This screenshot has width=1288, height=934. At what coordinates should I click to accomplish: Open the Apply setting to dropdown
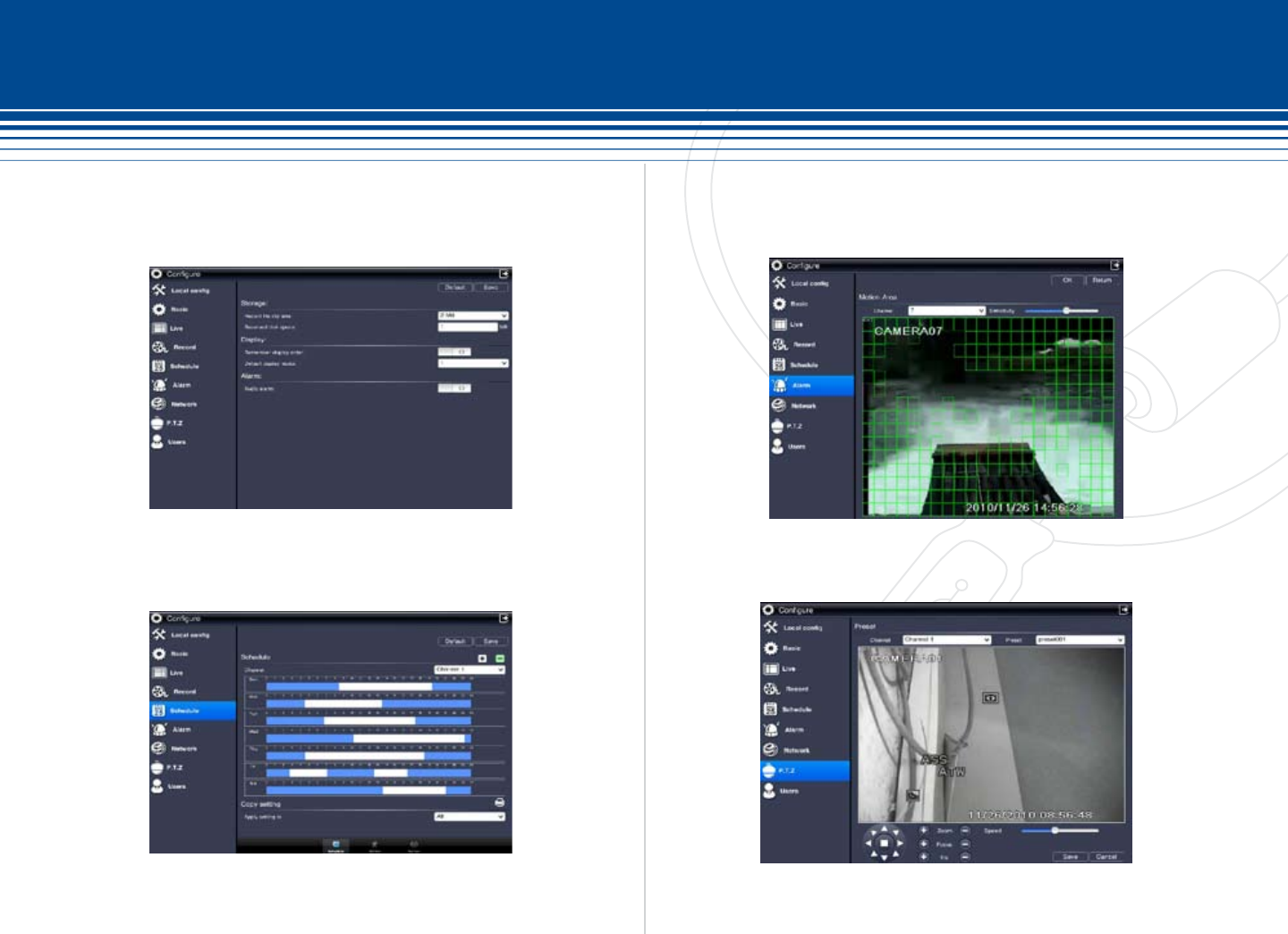click(470, 817)
